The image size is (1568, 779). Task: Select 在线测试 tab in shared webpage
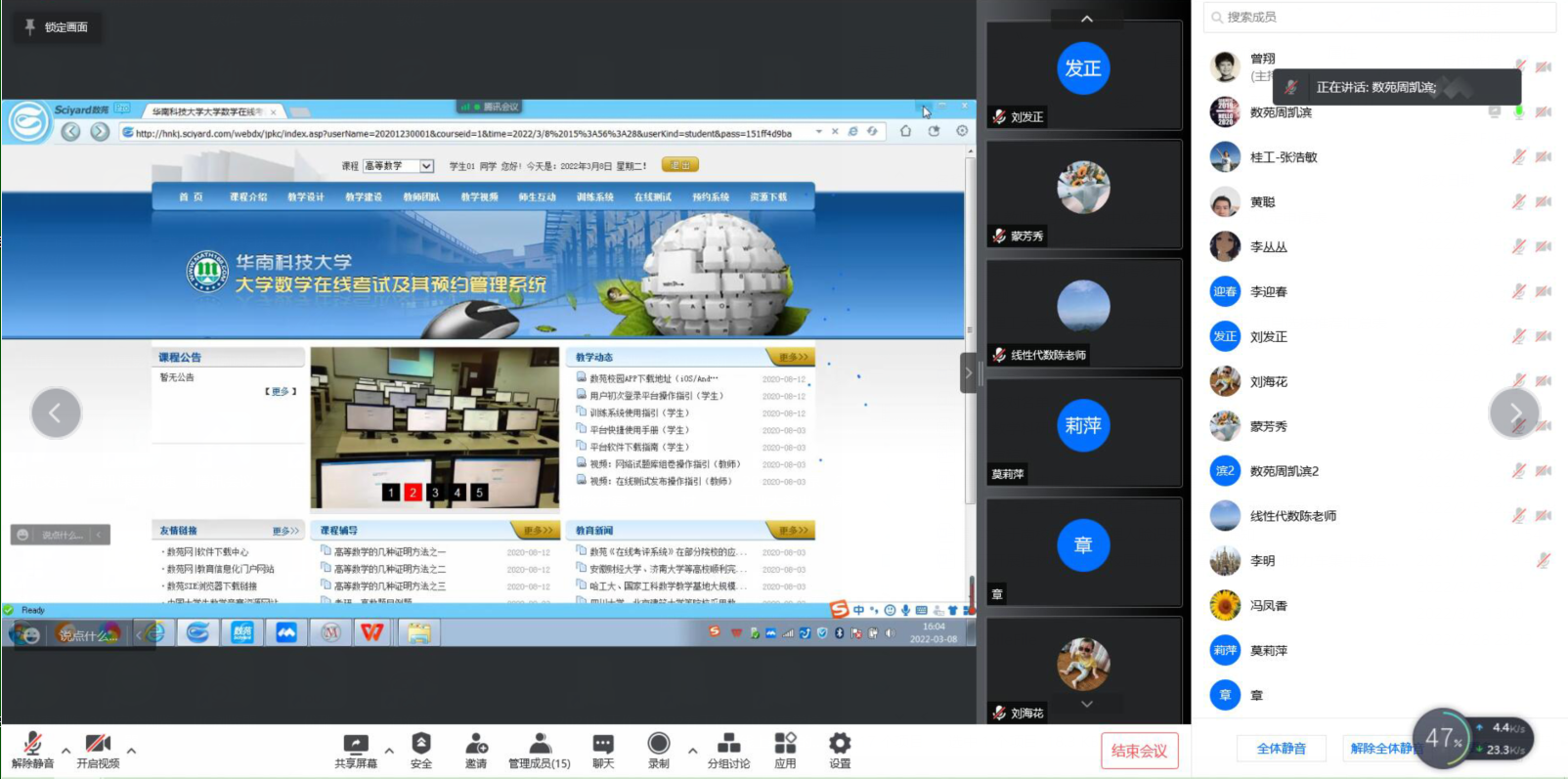click(x=652, y=197)
